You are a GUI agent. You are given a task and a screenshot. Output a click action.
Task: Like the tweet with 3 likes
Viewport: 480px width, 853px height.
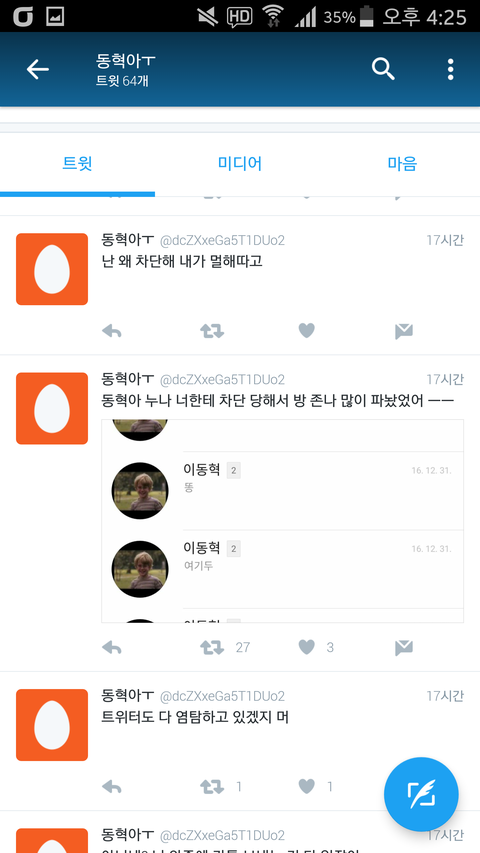[x=307, y=647]
